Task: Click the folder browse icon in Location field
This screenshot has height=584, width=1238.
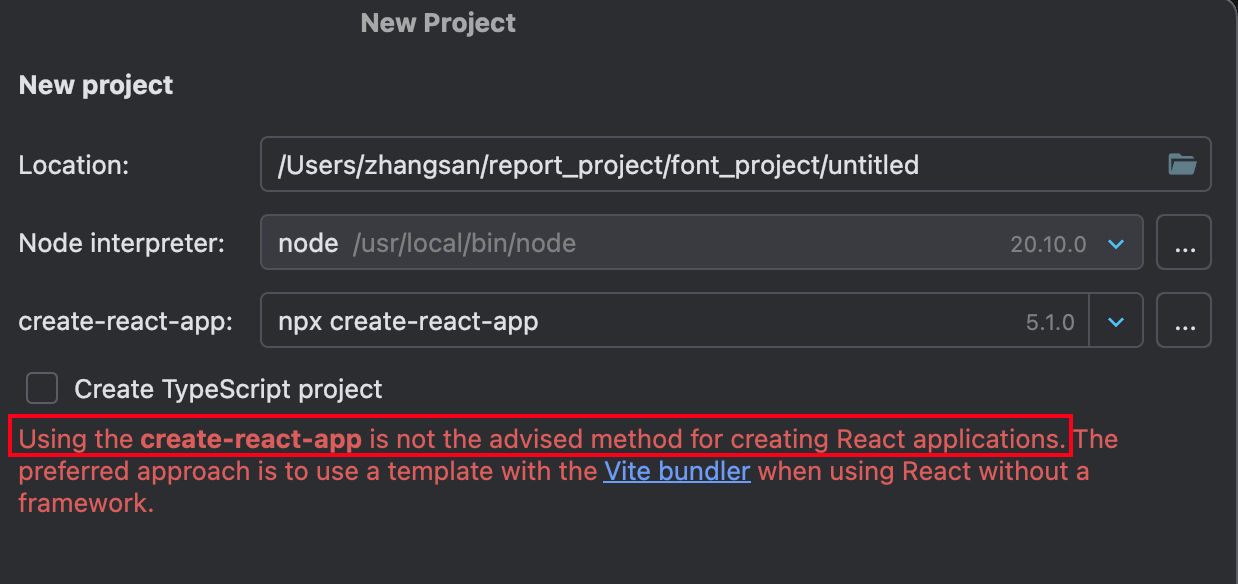Action: (x=1182, y=164)
